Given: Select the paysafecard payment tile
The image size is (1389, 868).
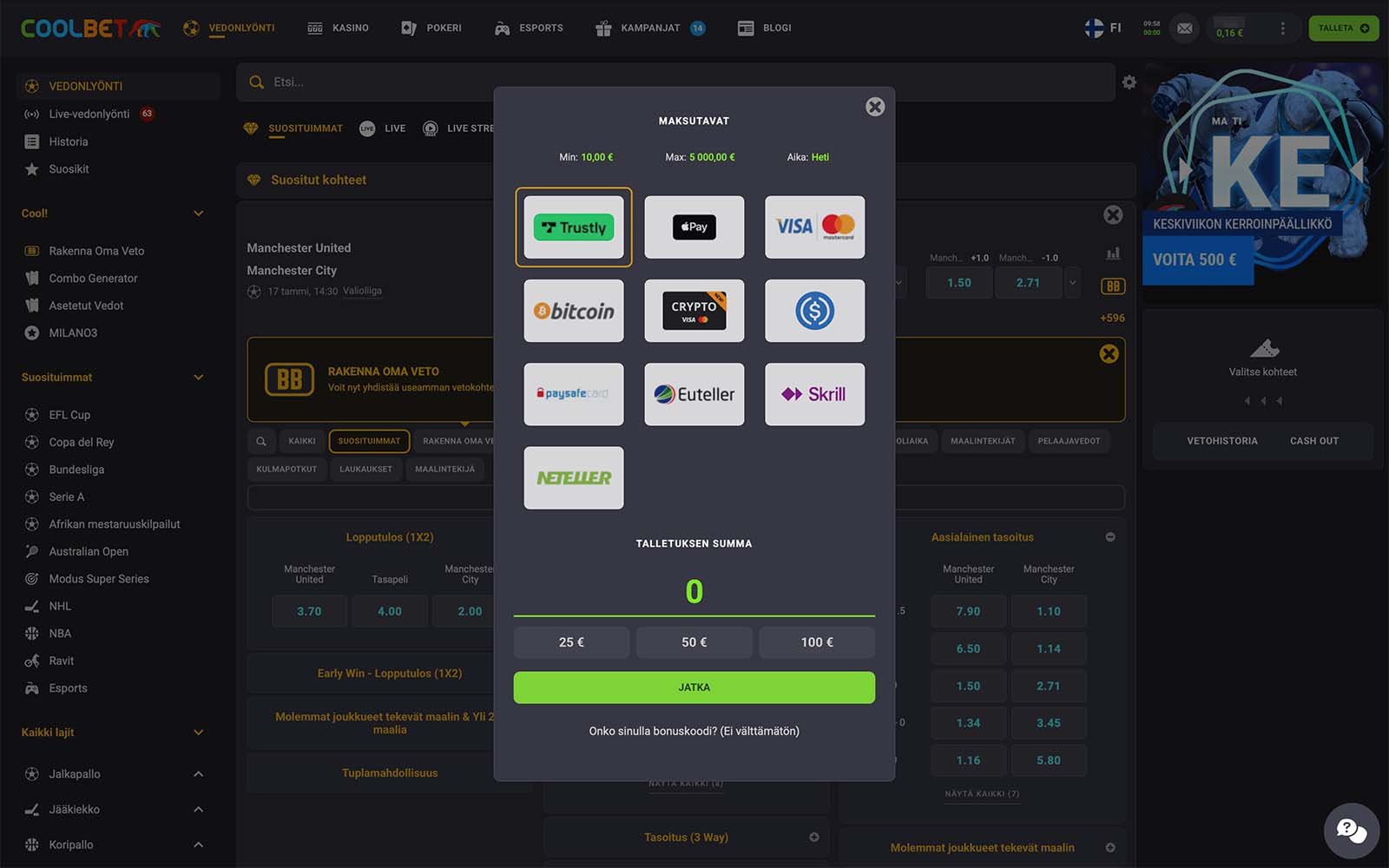Looking at the screenshot, I should pyautogui.click(x=573, y=394).
